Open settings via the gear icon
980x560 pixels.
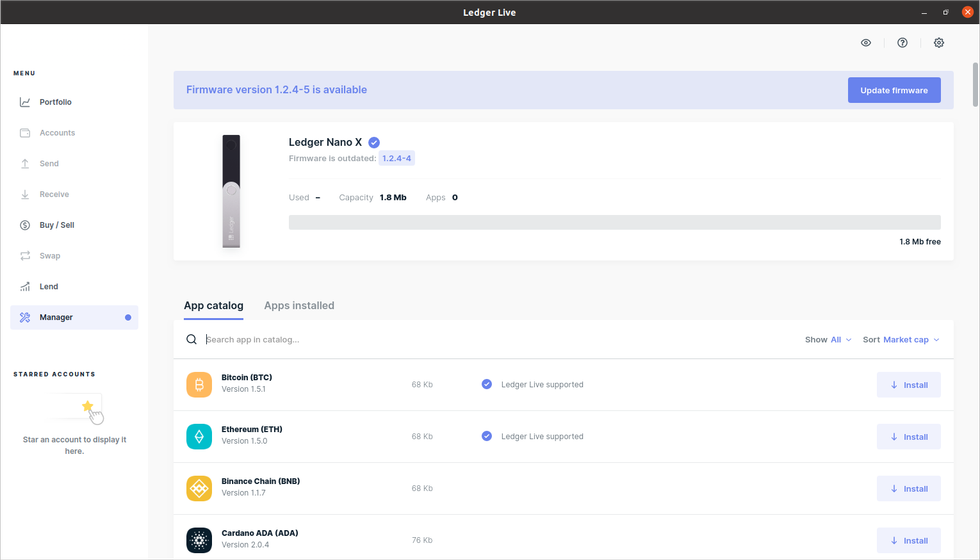pyautogui.click(x=938, y=43)
